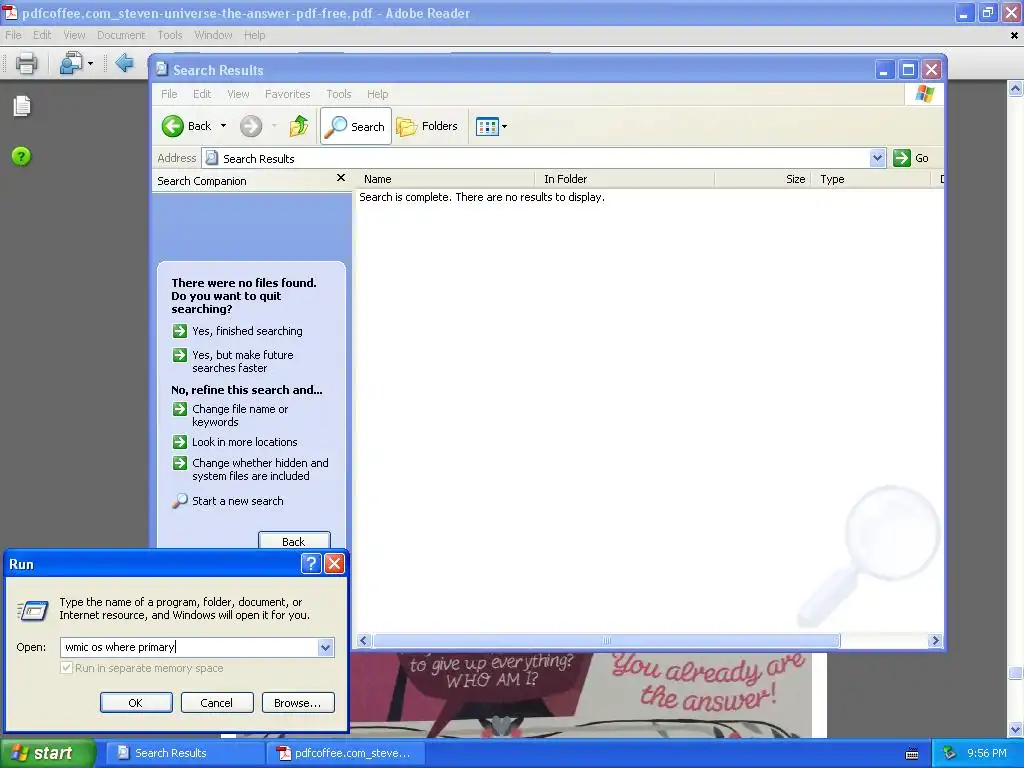
Task: Close the Adobe Reader document with X
Action: (1014, 35)
